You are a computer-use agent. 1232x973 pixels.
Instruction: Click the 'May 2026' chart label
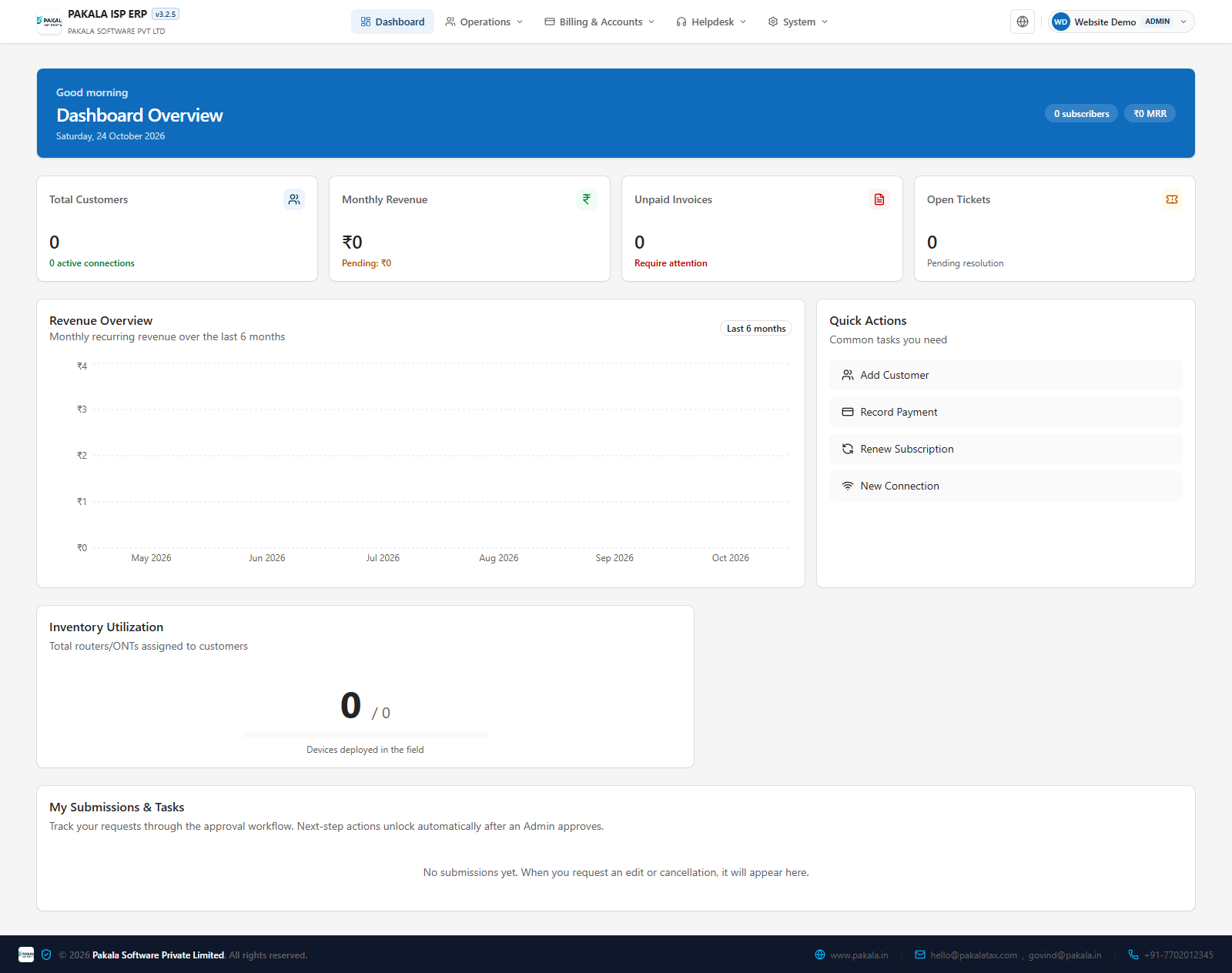point(151,558)
